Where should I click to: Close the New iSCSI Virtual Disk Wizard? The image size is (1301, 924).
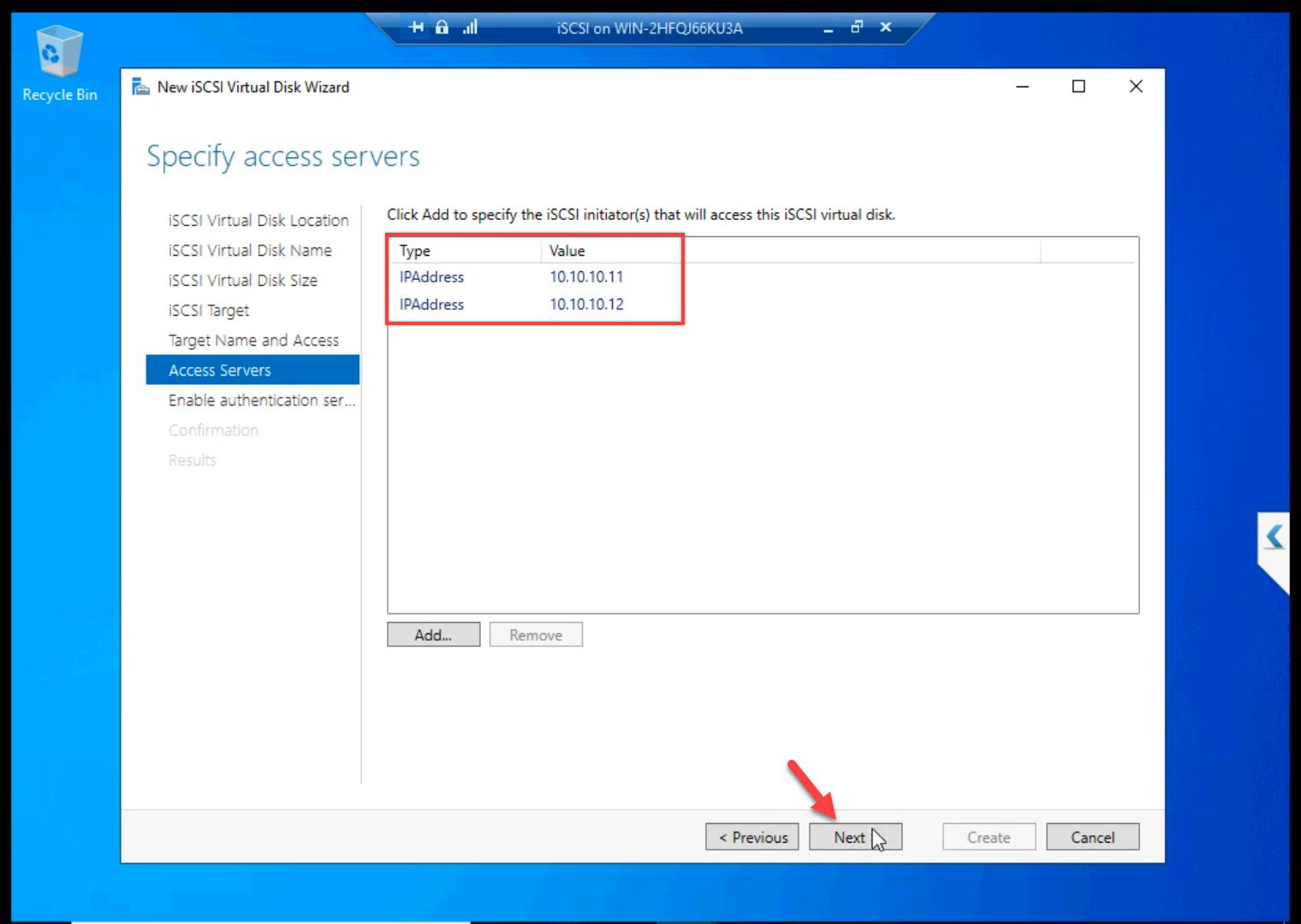pyautogui.click(x=1136, y=86)
